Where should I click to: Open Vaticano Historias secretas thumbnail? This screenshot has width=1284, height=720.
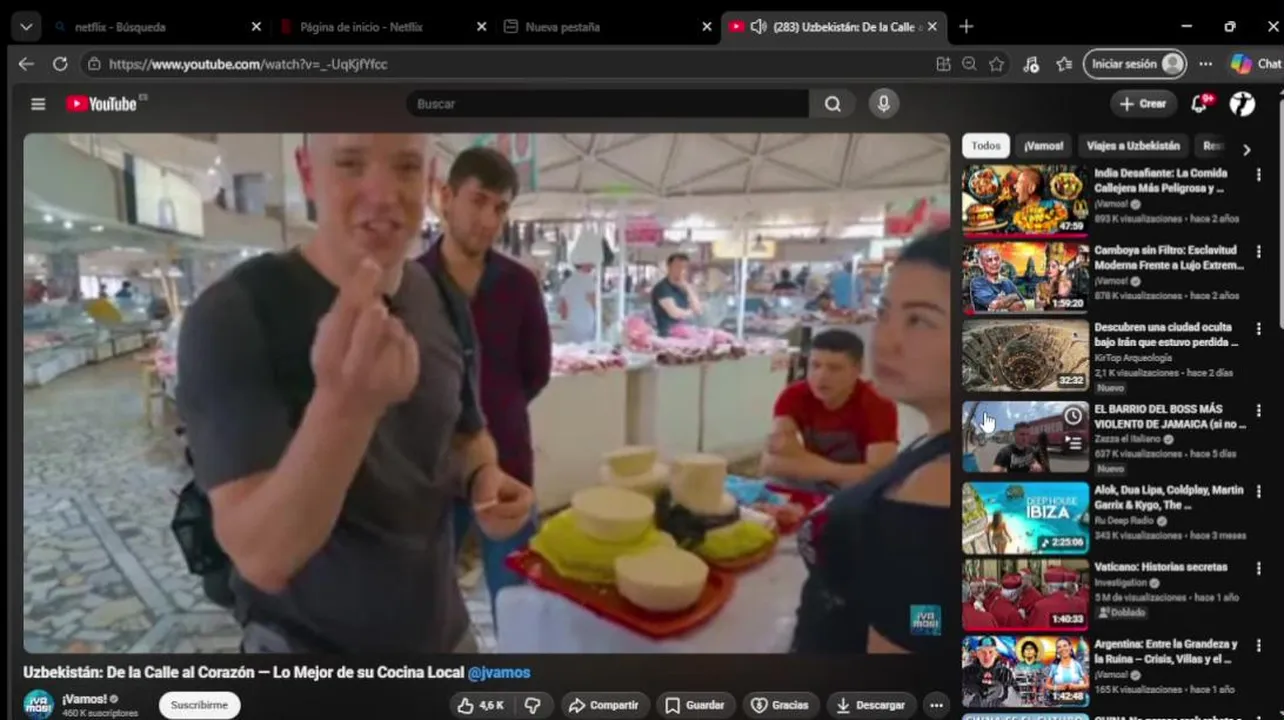tap(1025, 595)
